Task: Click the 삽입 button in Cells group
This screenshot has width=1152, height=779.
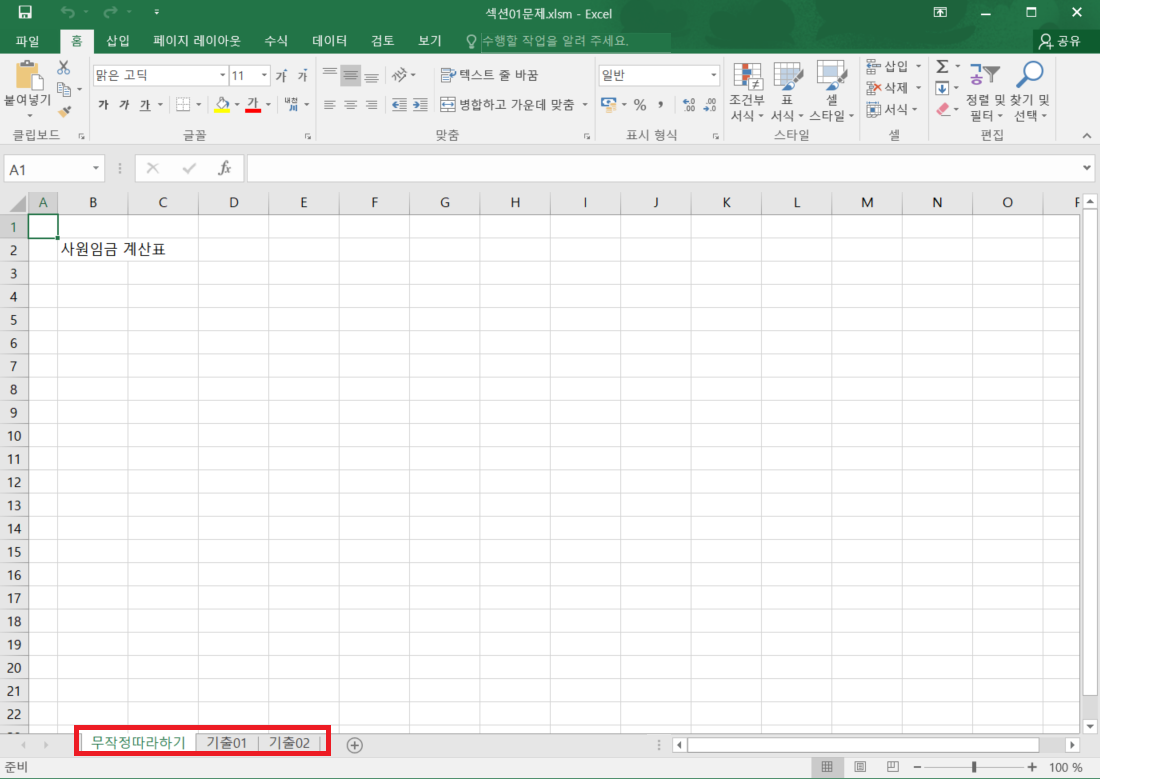Action: tap(888, 67)
